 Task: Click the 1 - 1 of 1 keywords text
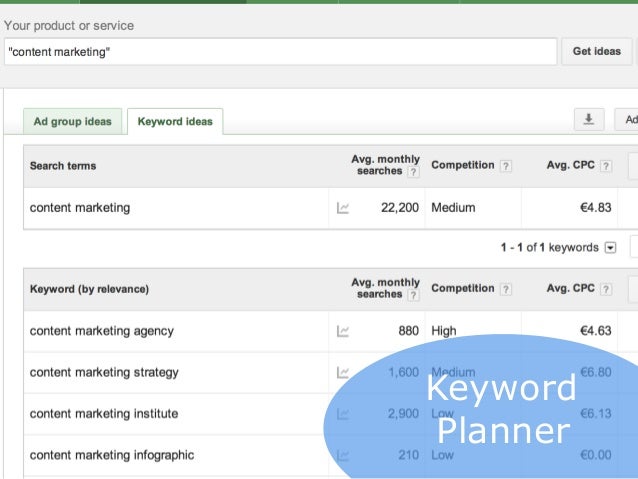[549, 247]
